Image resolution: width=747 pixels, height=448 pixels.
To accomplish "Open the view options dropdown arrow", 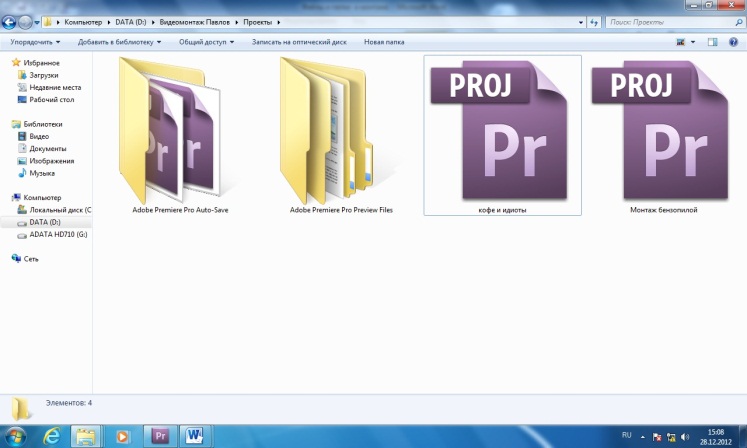I will [x=693, y=42].
